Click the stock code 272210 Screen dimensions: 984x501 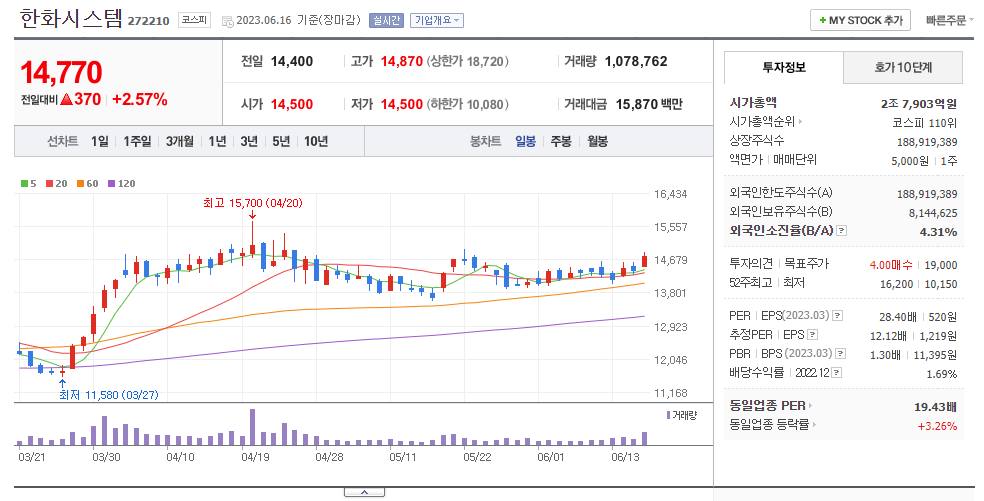pyautogui.click(x=149, y=21)
